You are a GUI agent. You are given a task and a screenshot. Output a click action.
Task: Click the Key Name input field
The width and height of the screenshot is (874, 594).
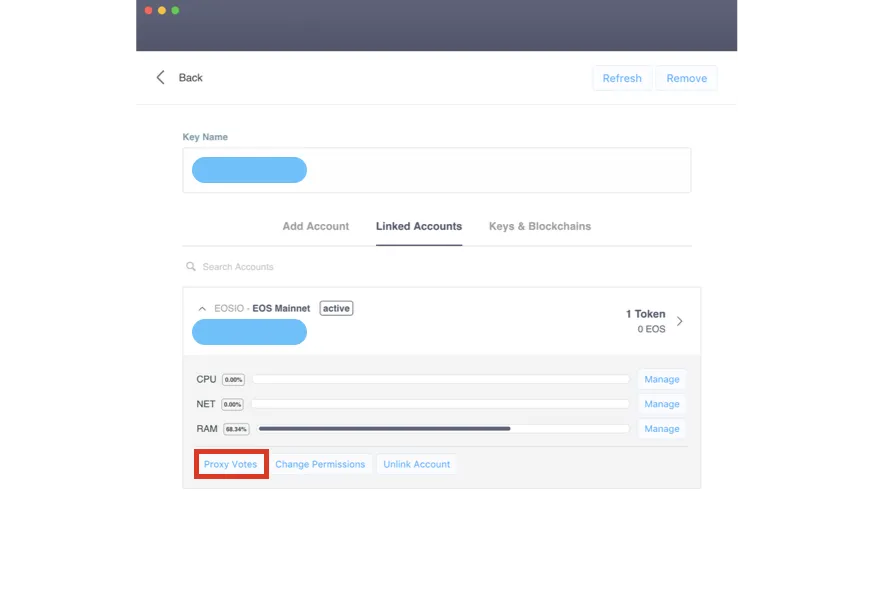pyautogui.click(x=437, y=170)
